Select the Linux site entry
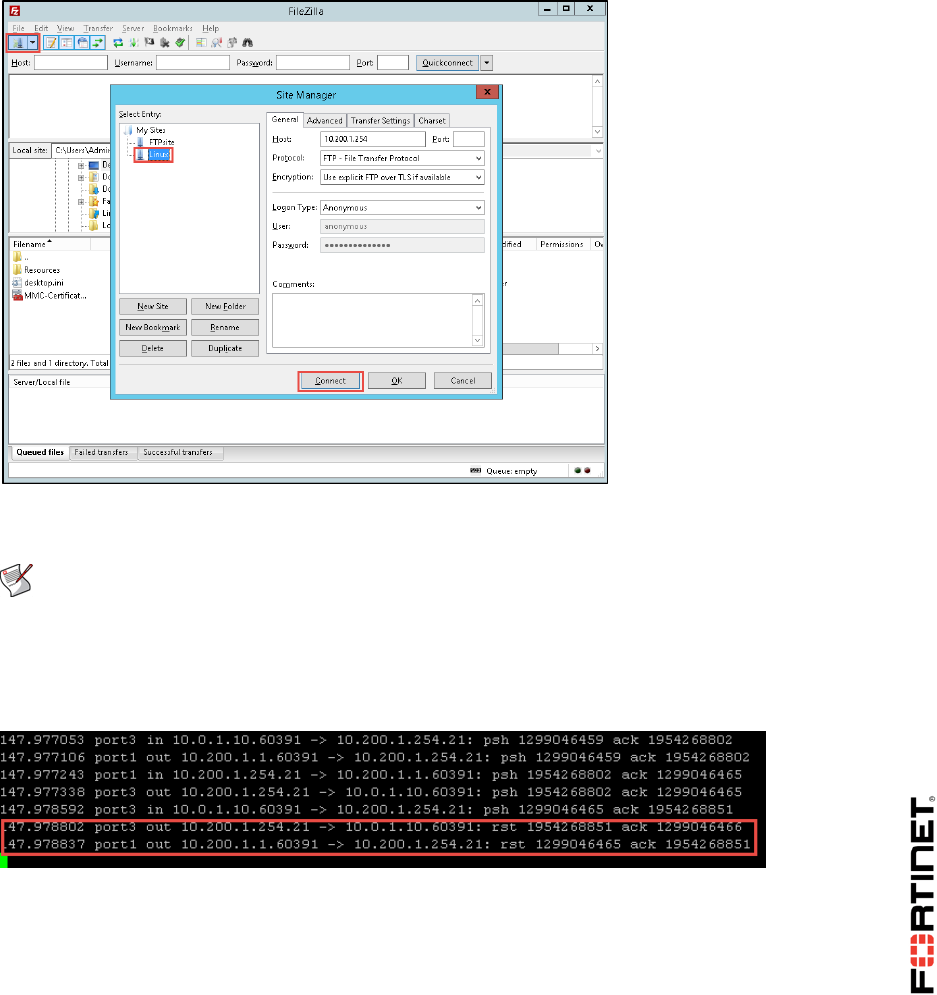This screenshot has width=937, height=995. pyautogui.click(x=154, y=154)
